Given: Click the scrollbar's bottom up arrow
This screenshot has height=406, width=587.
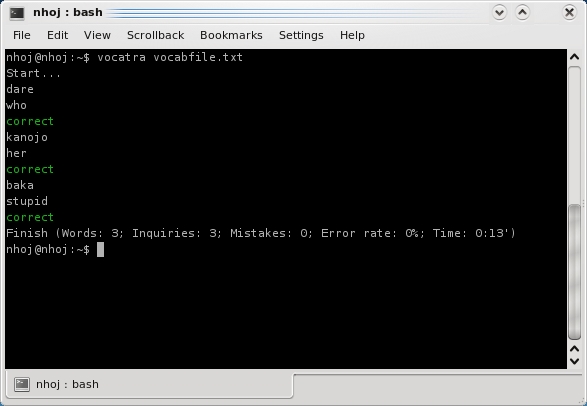Looking at the screenshot, I should (575, 349).
